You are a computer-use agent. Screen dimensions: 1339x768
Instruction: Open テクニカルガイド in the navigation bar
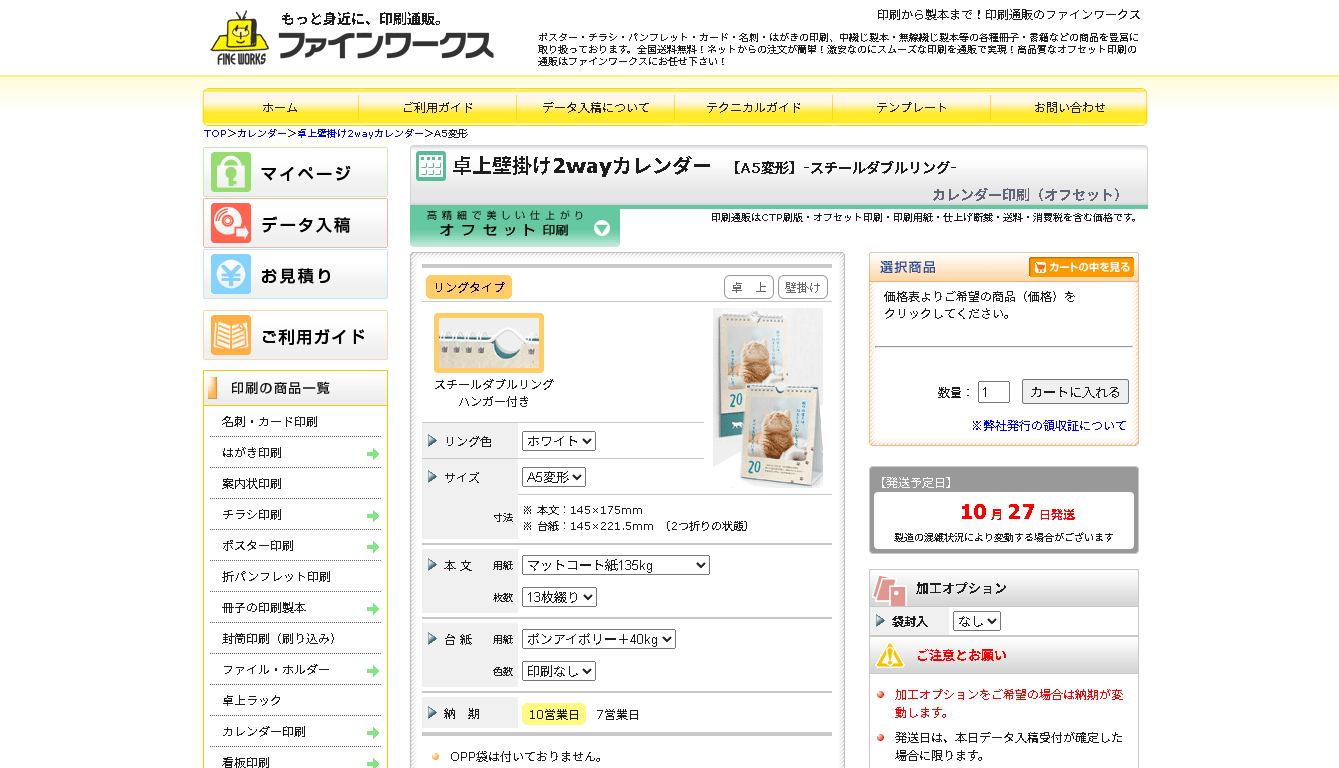click(x=753, y=108)
